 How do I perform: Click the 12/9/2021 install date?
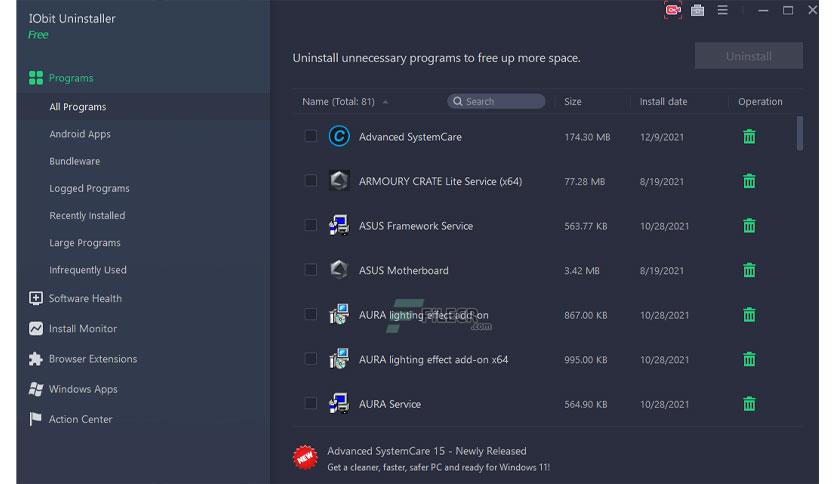[x=662, y=137]
